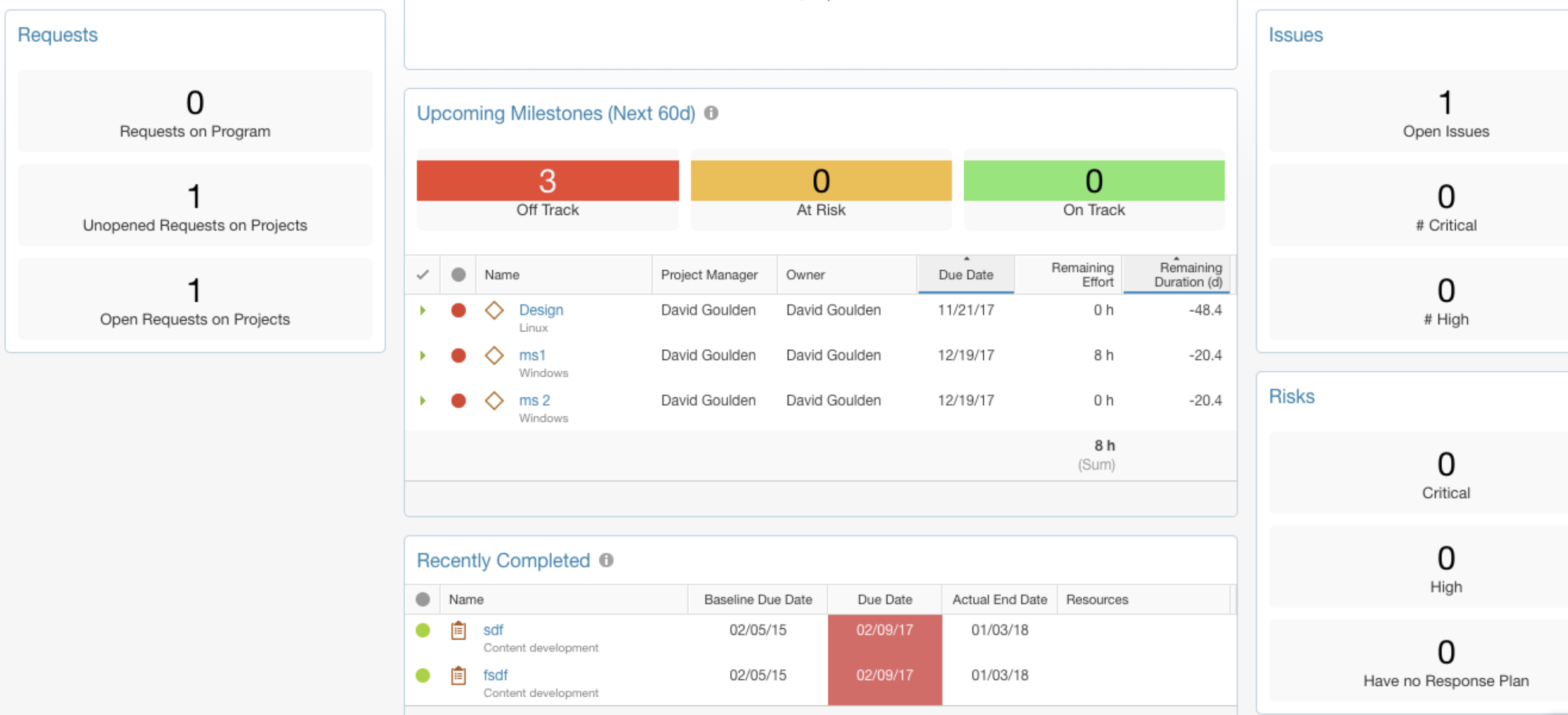
Task: Sort by Remaining Duration column header
Action: [x=1177, y=274]
